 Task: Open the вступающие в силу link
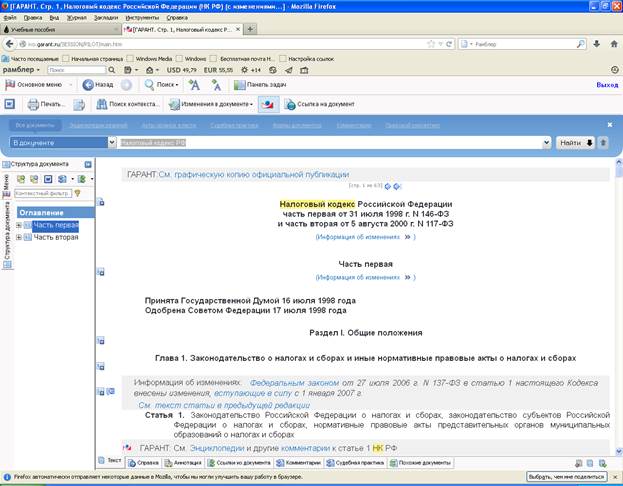click(253, 393)
